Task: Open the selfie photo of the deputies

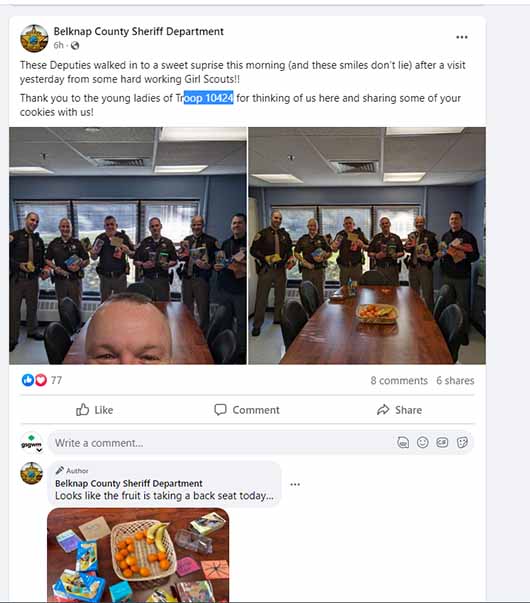Action: pos(128,246)
